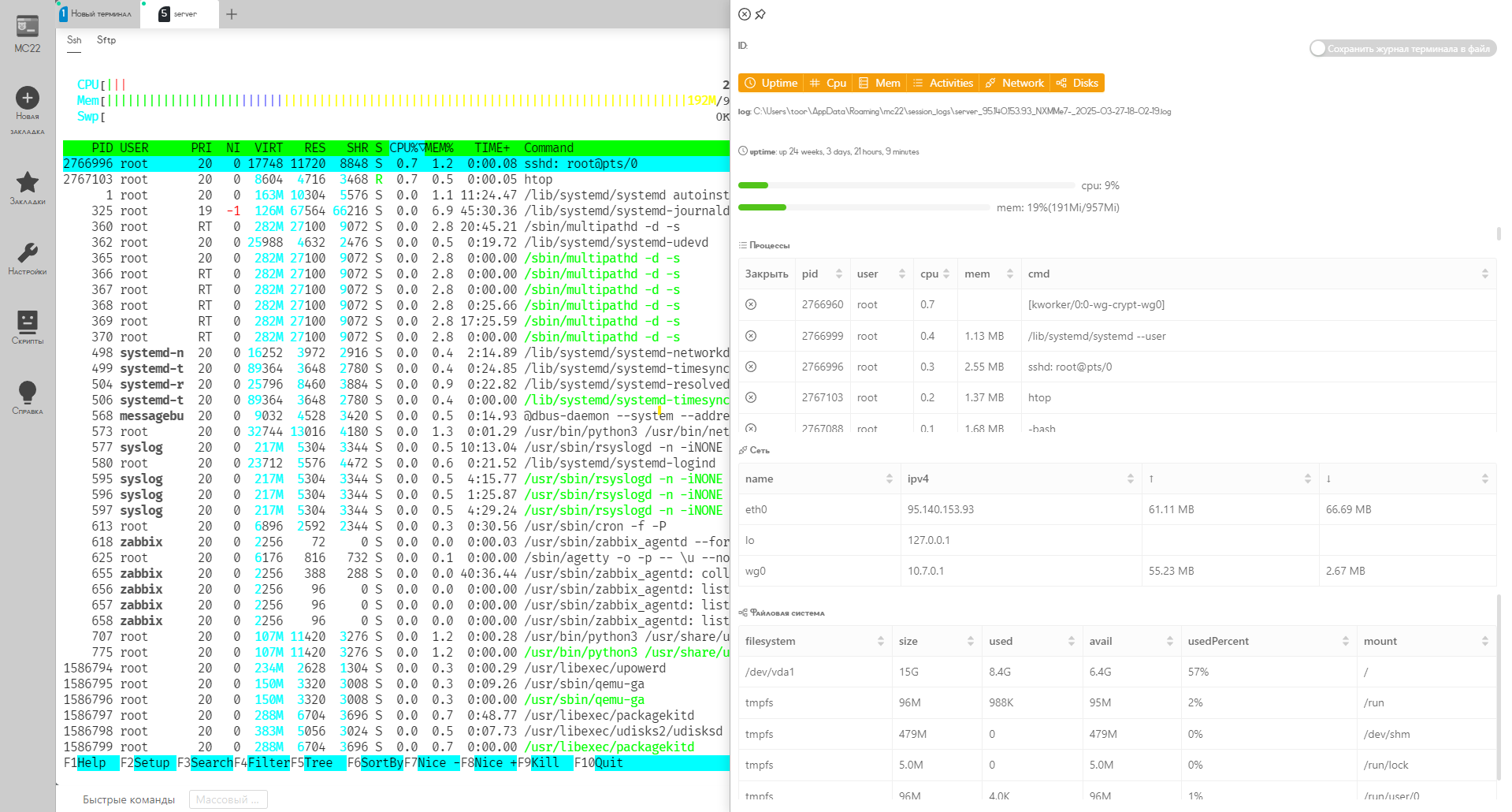Switch to the server session tab
1512x812 pixels.
pos(180,14)
